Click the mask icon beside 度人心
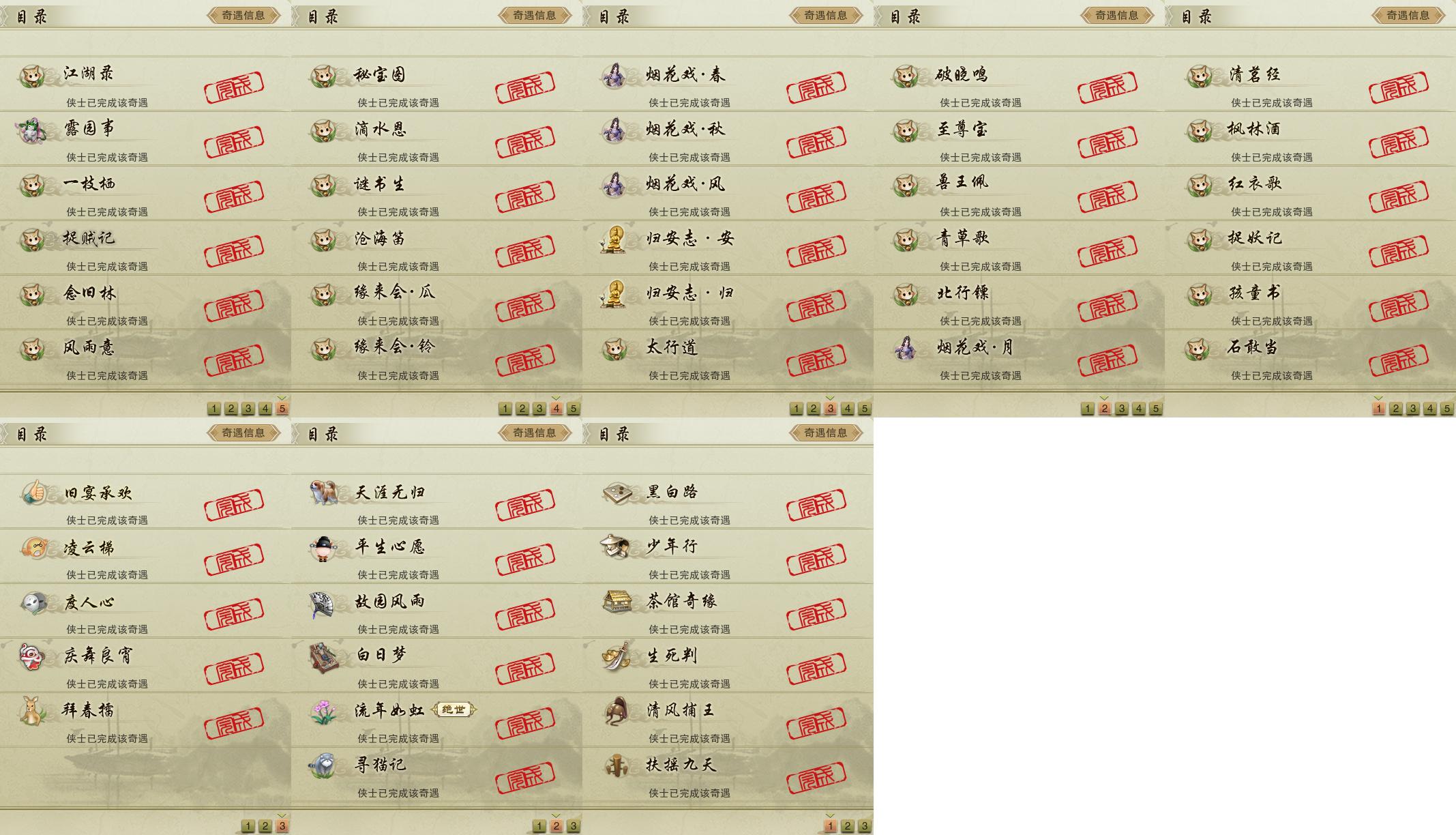Image resolution: width=1456 pixels, height=835 pixels. 33,602
